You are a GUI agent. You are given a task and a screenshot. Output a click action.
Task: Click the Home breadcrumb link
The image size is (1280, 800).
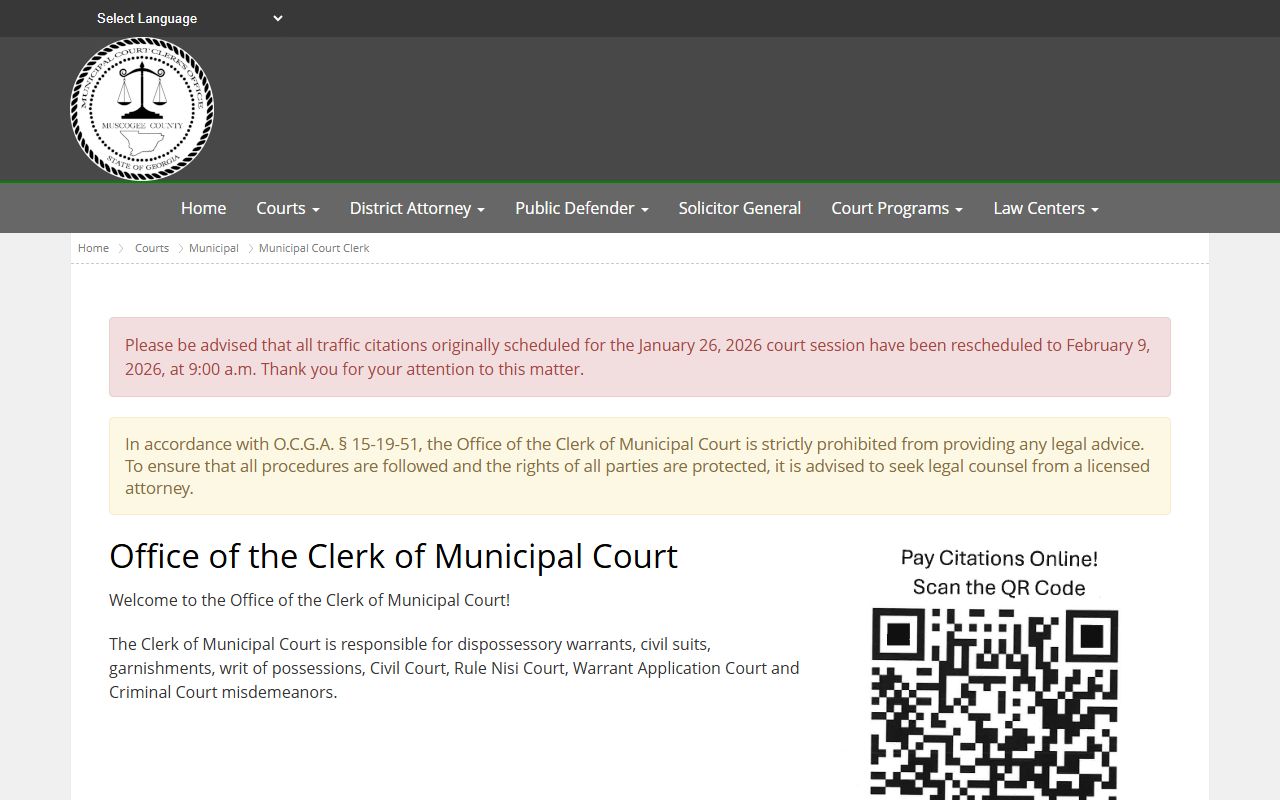pyautogui.click(x=93, y=248)
